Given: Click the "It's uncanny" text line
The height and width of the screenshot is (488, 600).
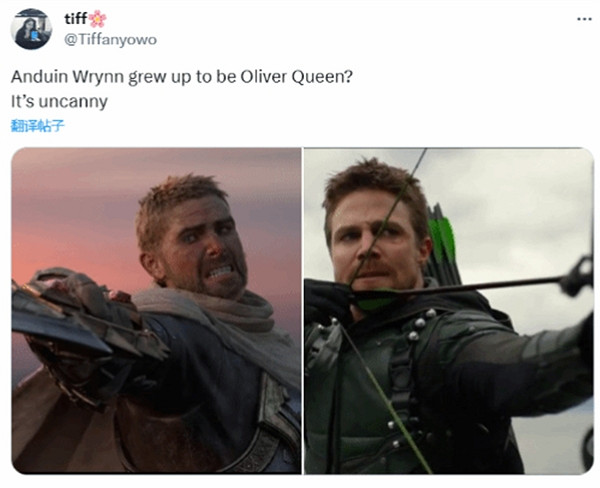Looking at the screenshot, I should 59,101.
